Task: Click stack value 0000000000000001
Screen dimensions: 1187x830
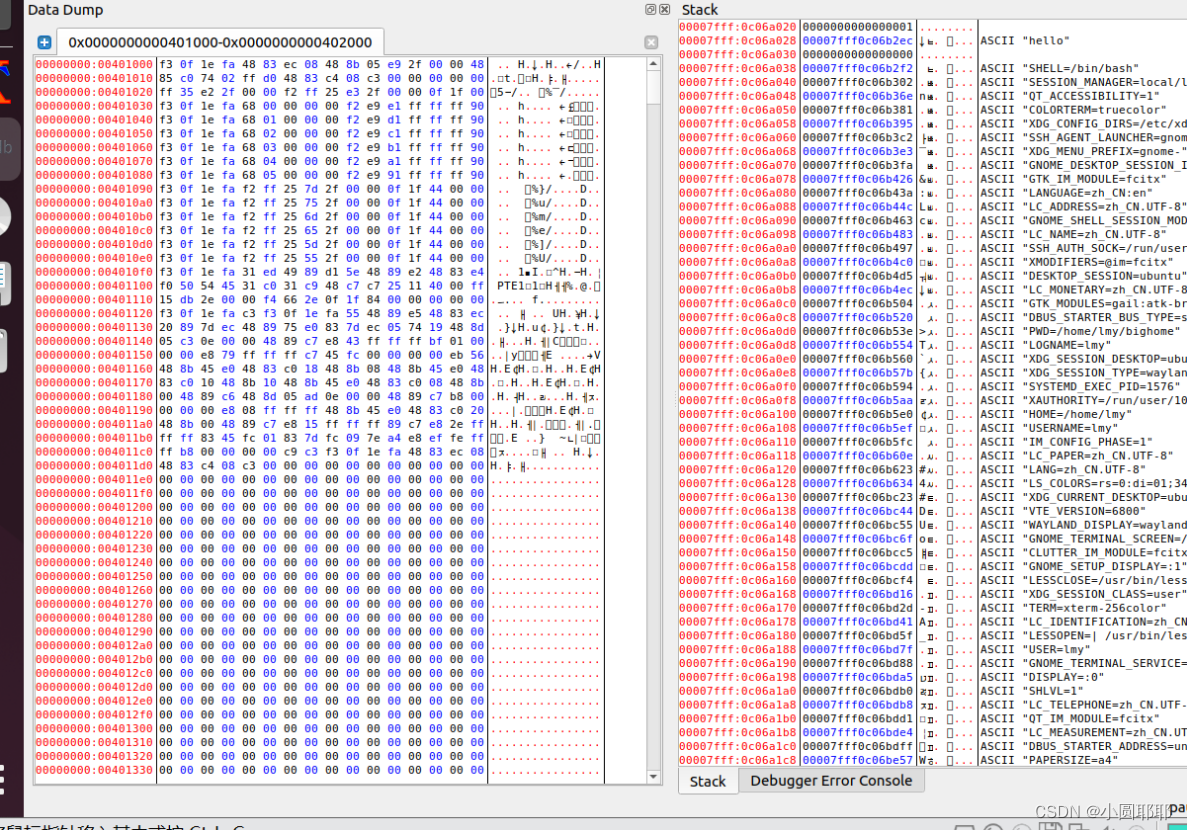Action: tap(858, 27)
